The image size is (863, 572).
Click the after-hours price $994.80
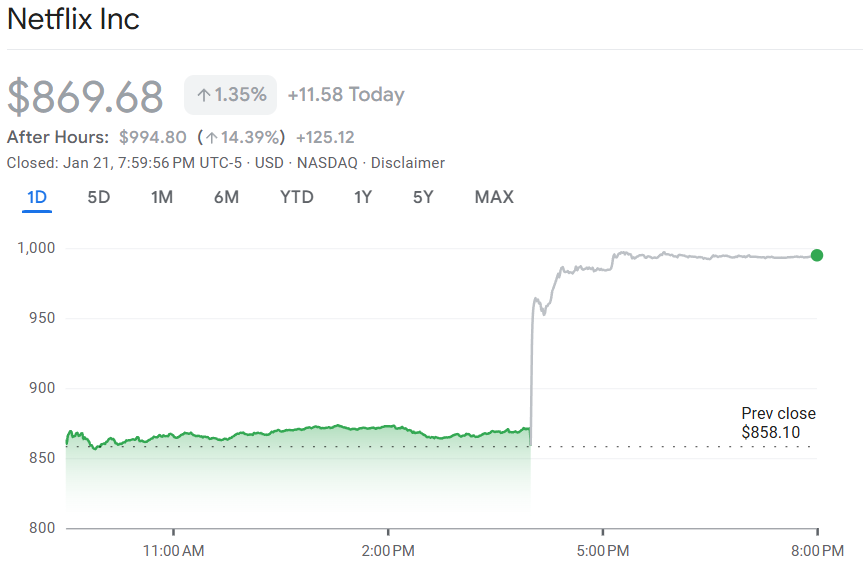152,137
